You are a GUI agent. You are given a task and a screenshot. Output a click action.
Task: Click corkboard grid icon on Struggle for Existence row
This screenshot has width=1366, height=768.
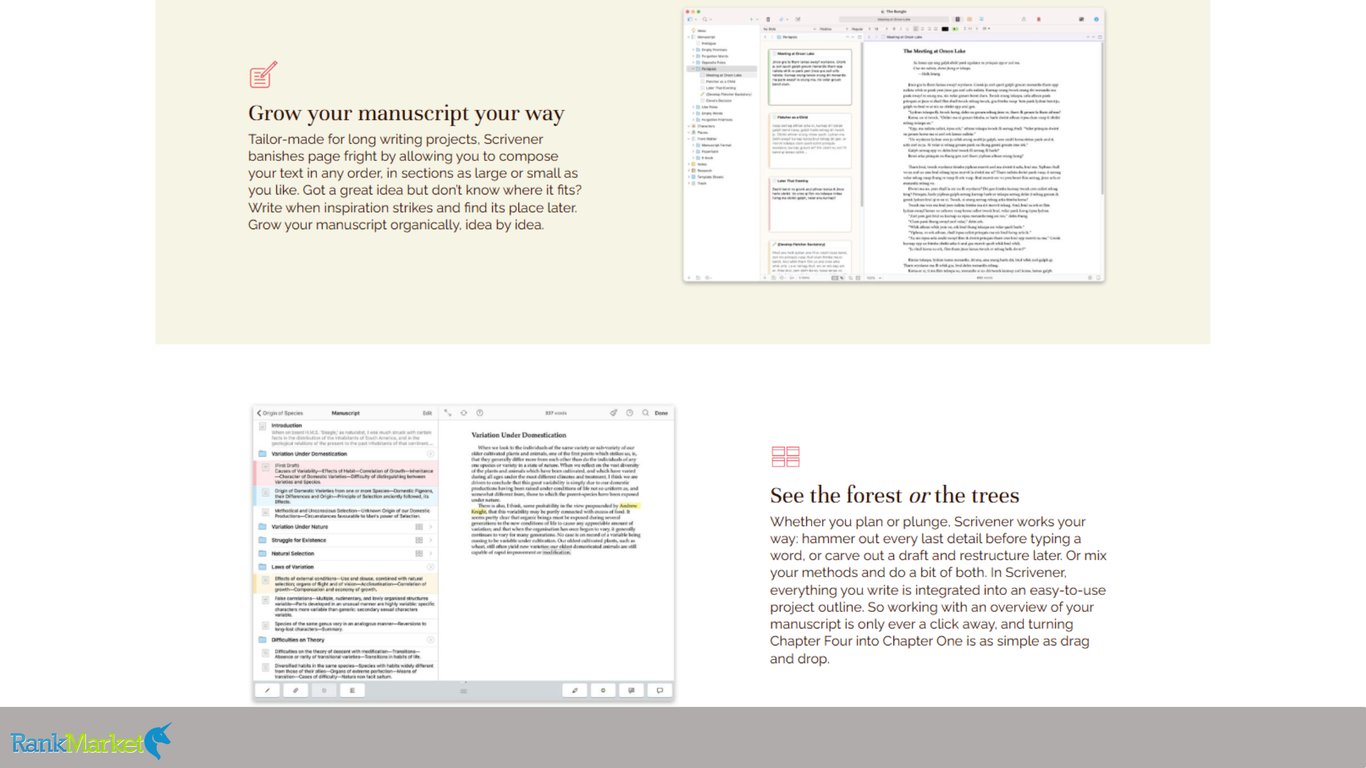tap(419, 540)
